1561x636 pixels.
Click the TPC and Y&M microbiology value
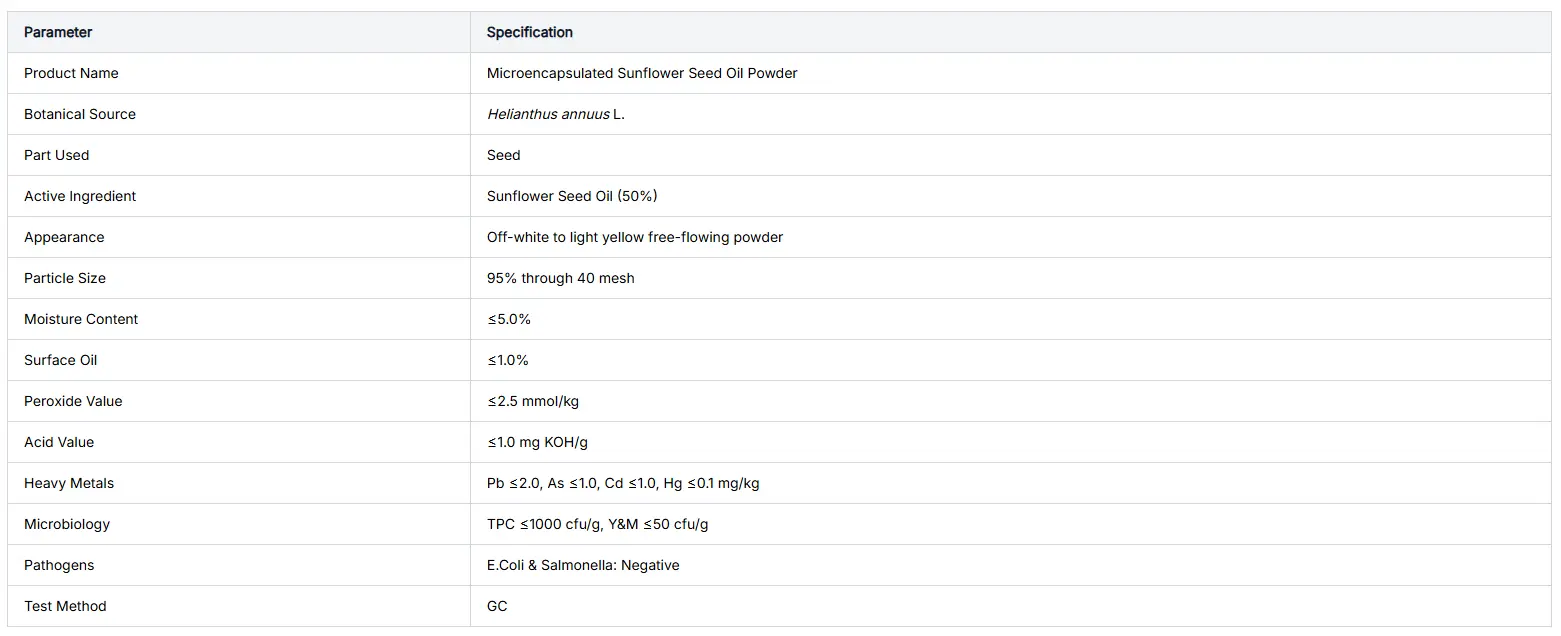pyautogui.click(x=598, y=524)
